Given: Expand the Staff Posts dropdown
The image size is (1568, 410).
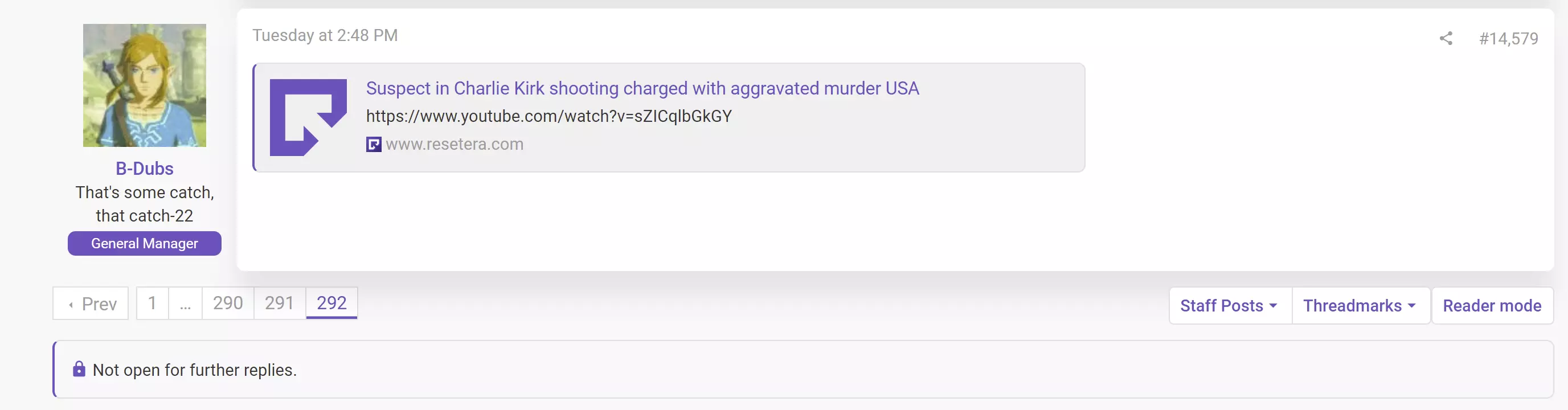Looking at the screenshot, I should [x=1230, y=305].
